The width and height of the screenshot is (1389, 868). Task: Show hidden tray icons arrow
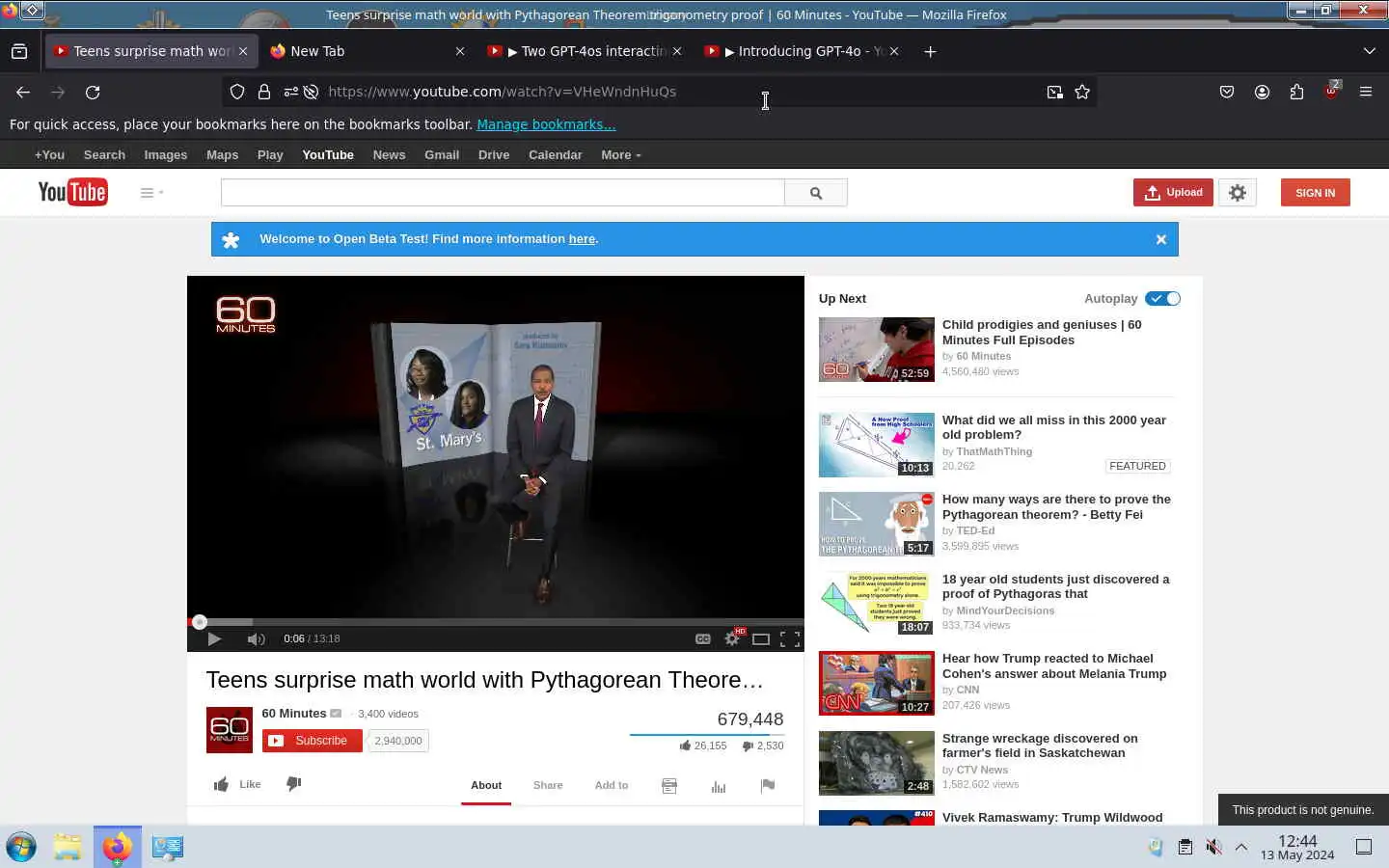1241,847
